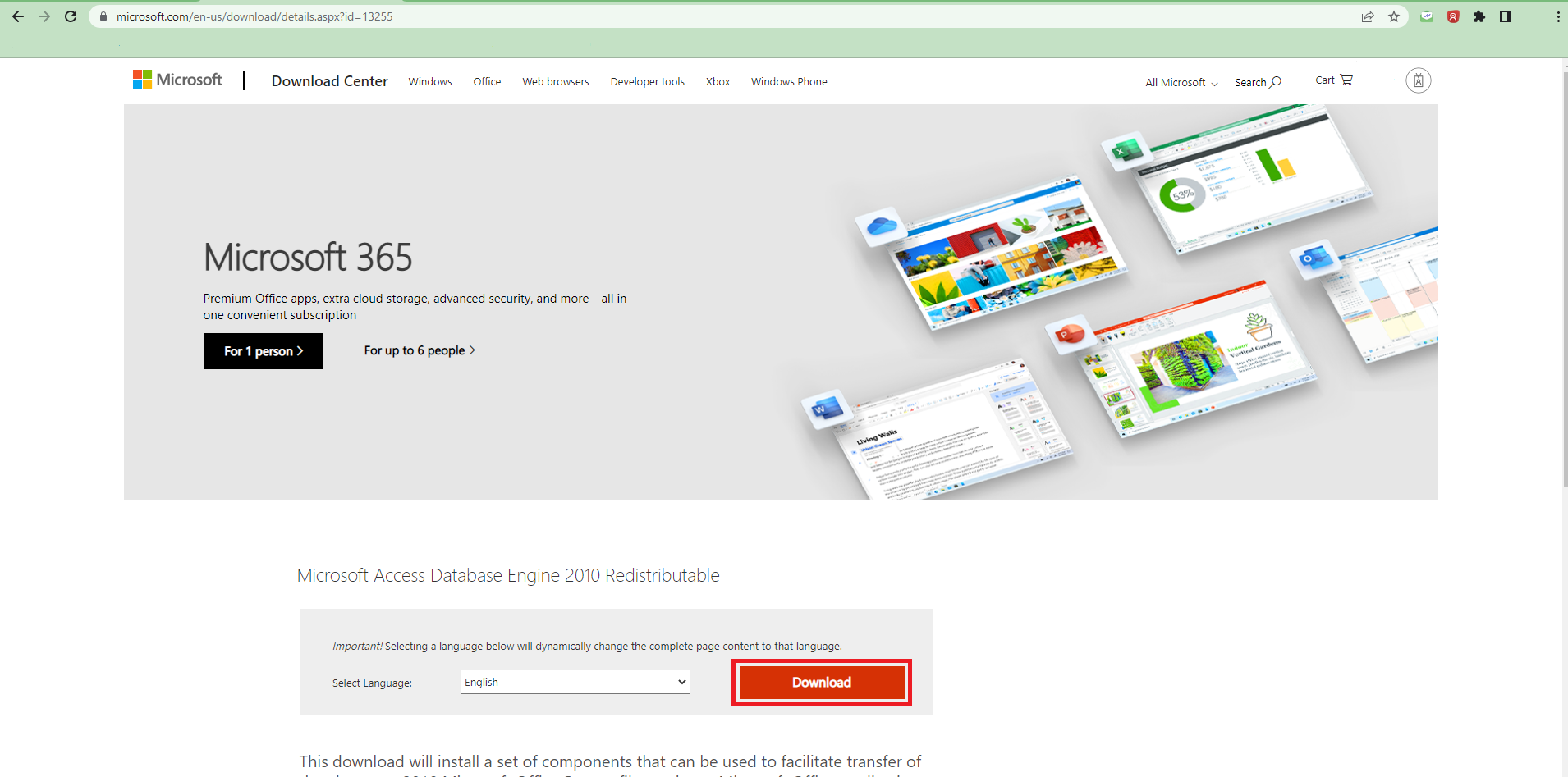Open the Web browsers menu item
Image resolution: width=1568 pixels, height=777 pixels.
point(556,82)
